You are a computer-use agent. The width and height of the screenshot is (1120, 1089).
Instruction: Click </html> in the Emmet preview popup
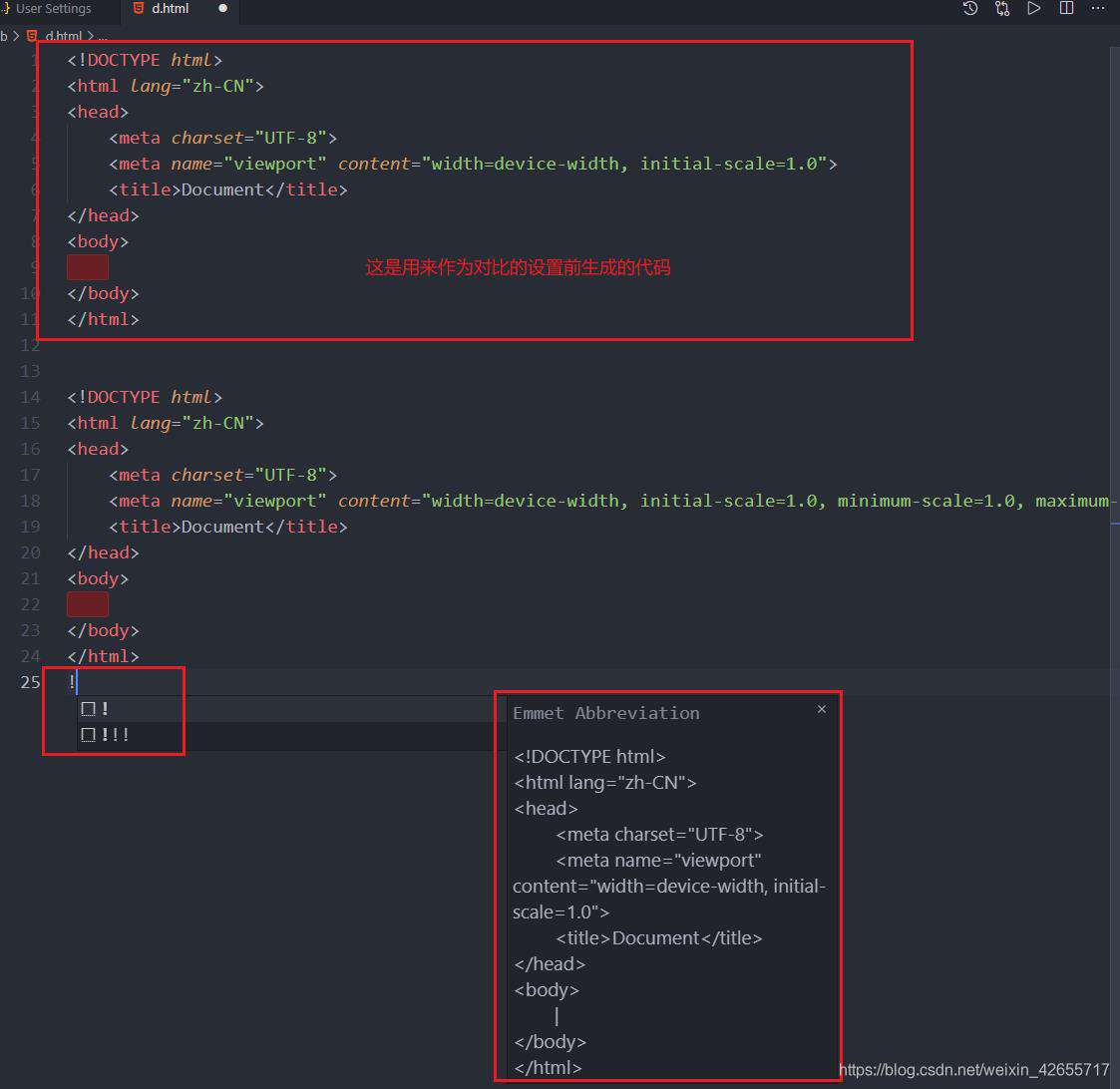point(548,1068)
